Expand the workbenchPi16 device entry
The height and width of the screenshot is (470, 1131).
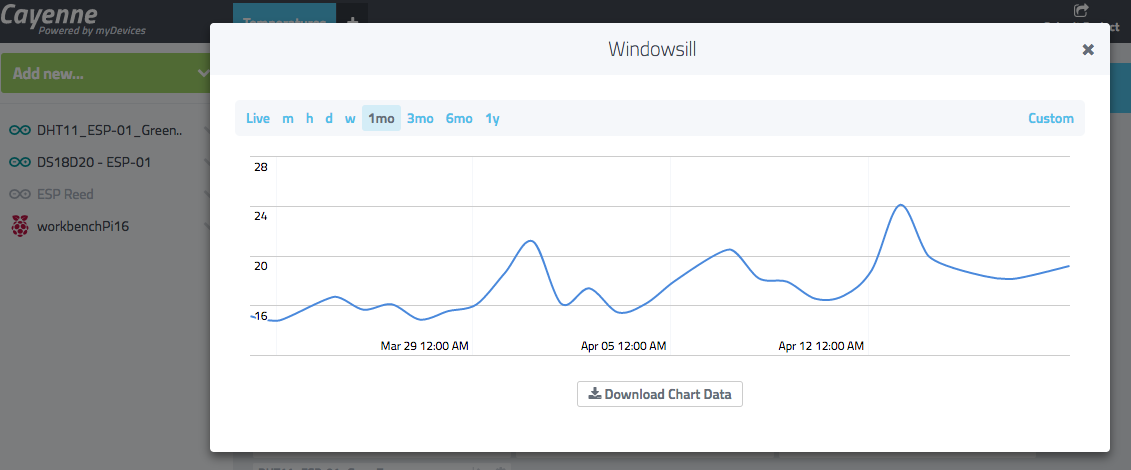point(205,226)
